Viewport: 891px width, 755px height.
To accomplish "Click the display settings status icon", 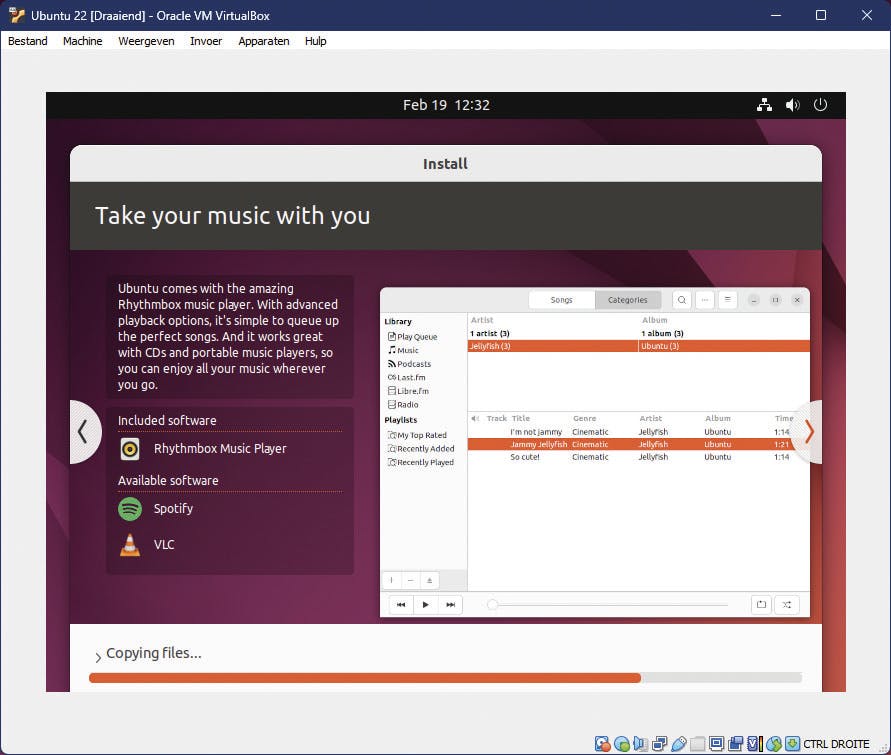I will 717,744.
